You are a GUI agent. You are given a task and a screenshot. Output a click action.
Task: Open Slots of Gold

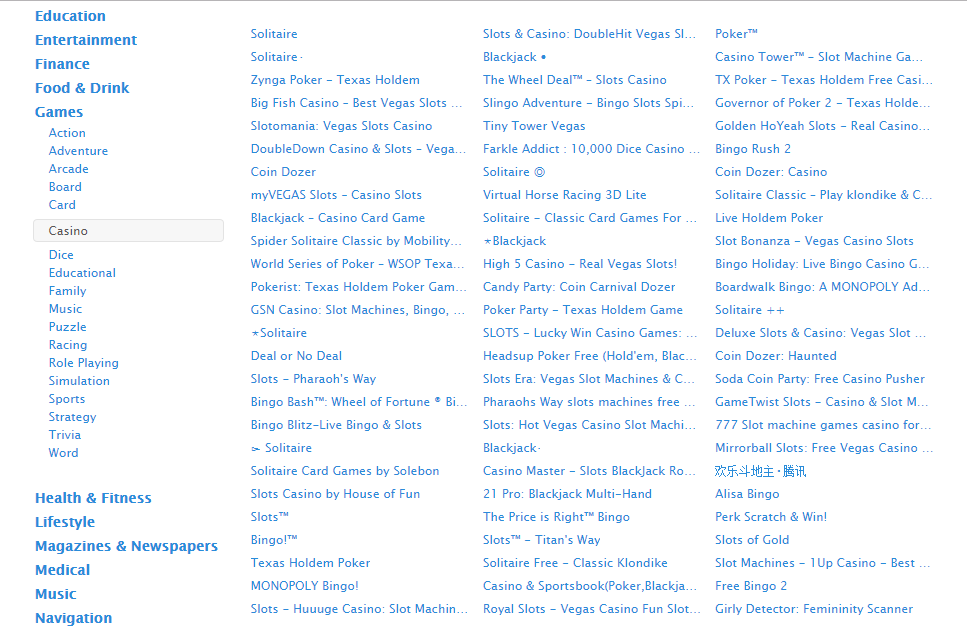[x=752, y=540]
